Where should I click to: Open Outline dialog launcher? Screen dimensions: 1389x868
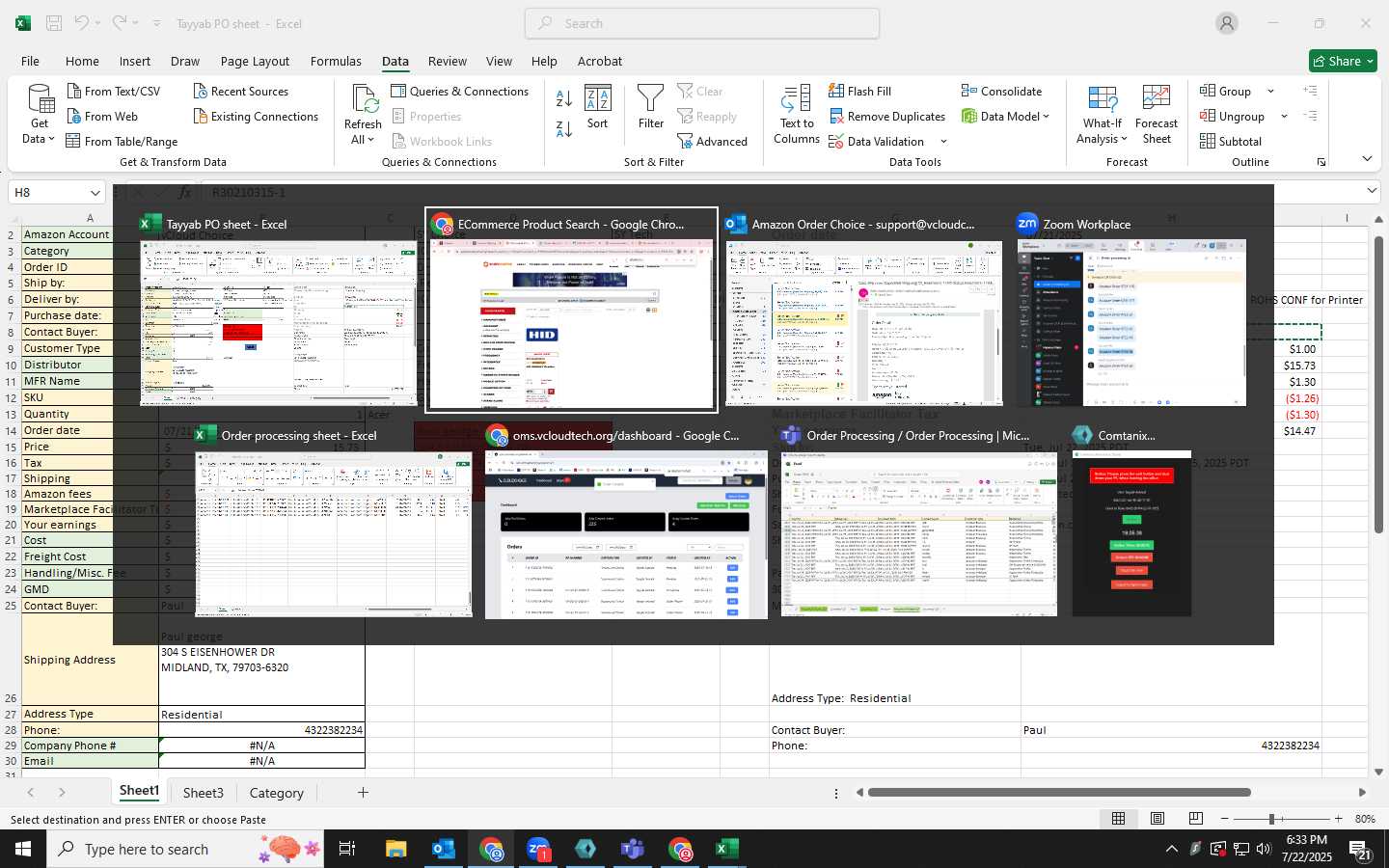pyautogui.click(x=1321, y=162)
